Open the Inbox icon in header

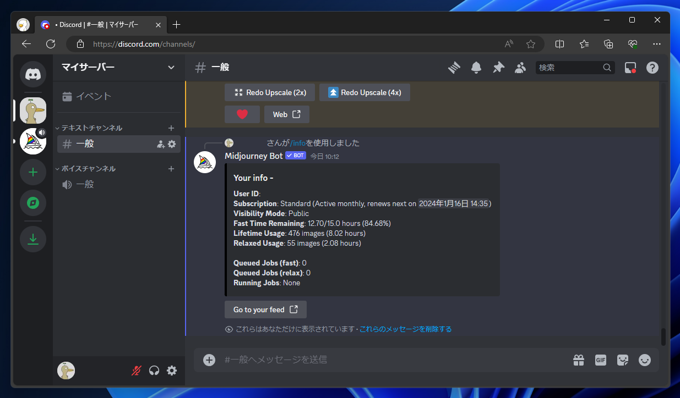click(x=630, y=68)
